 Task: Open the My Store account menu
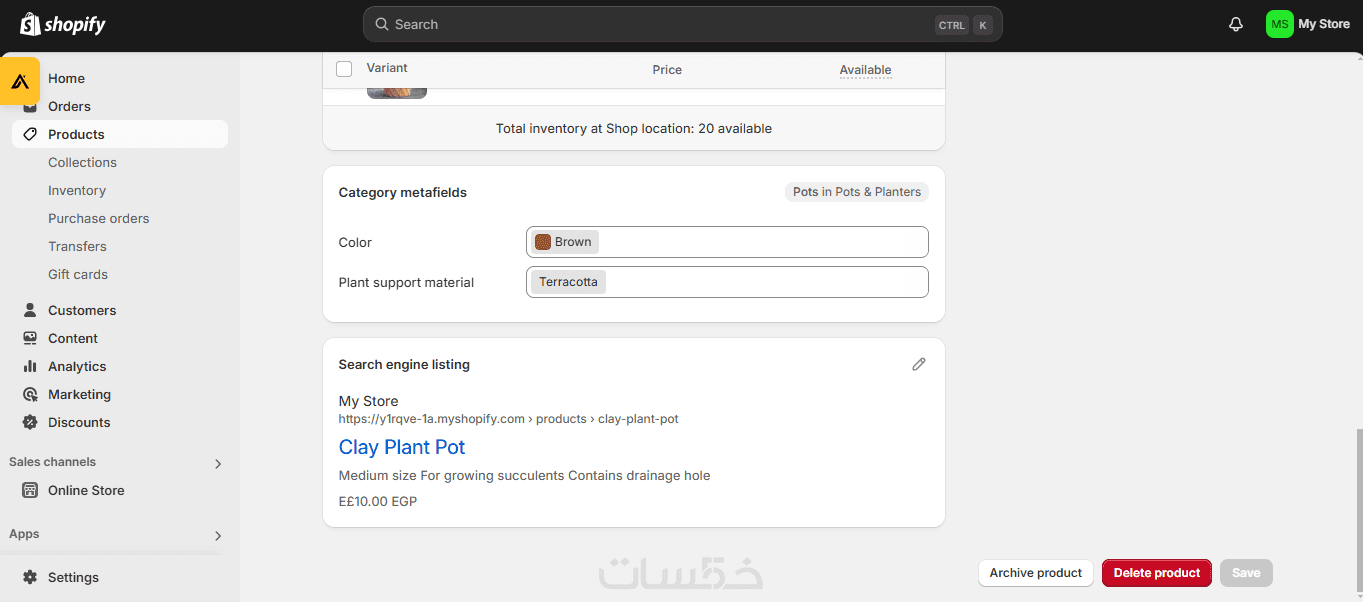[x=1307, y=24]
